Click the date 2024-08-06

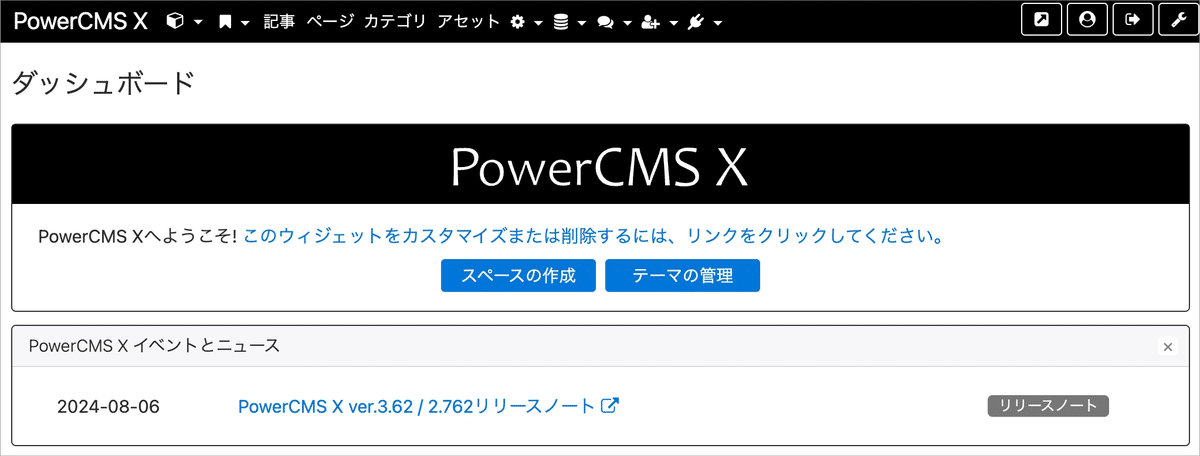tap(108, 406)
